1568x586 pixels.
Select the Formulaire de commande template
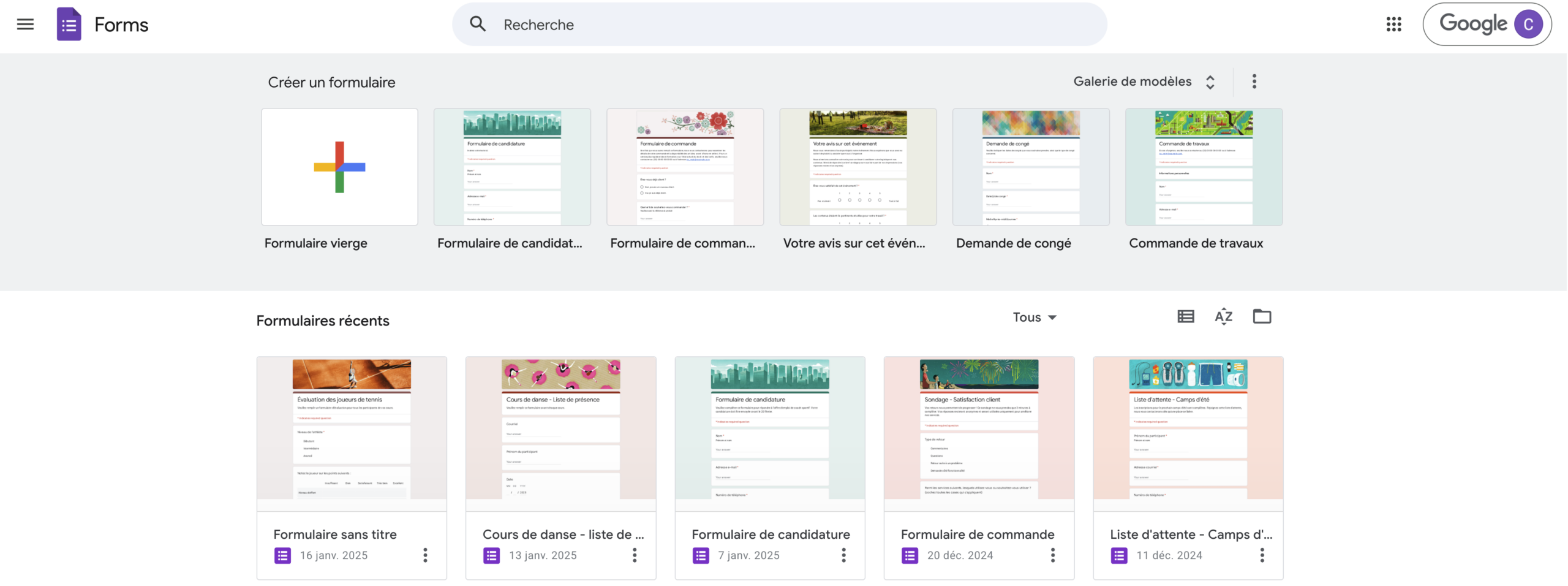click(x=685, y=167)
